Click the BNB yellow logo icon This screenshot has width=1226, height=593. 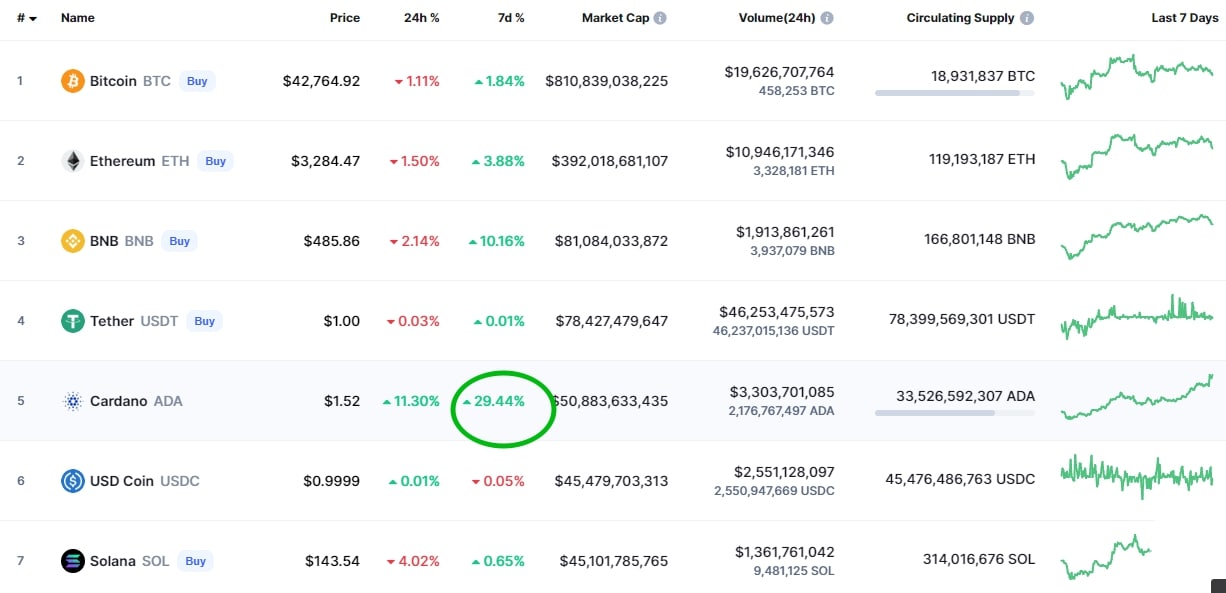[72, 241]
